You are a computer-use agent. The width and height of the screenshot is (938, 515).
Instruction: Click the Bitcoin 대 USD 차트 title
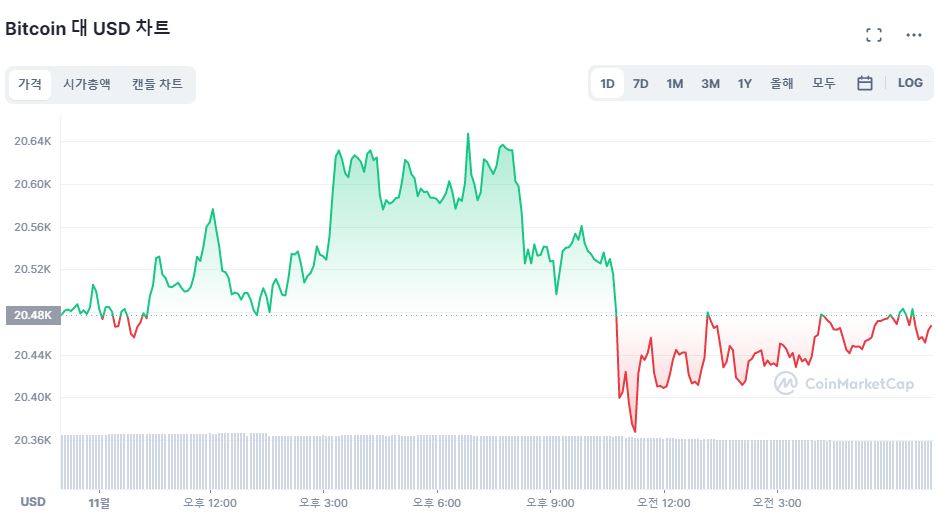88,28
